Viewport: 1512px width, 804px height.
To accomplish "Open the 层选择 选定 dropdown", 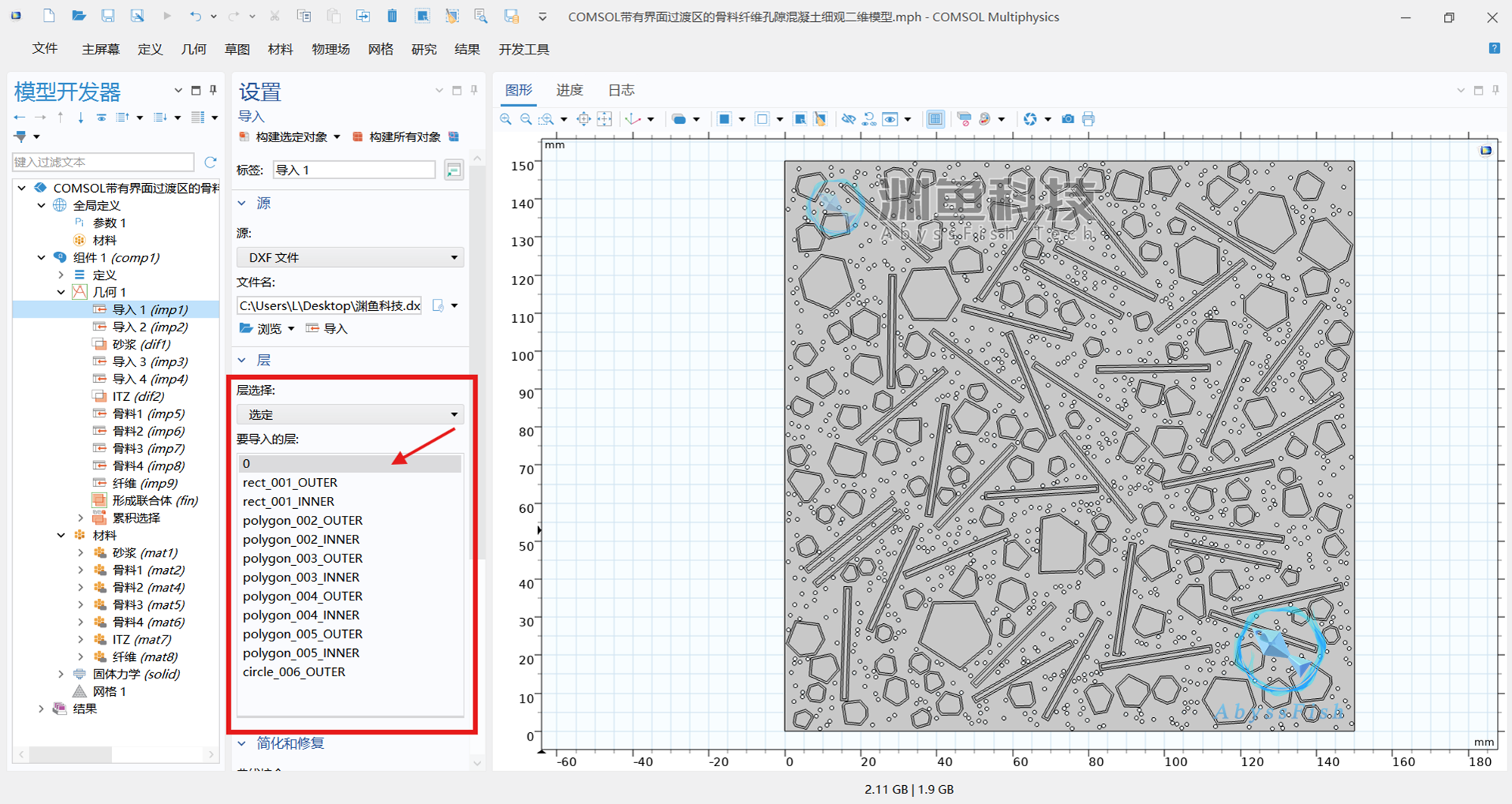I will pos(350,414).
